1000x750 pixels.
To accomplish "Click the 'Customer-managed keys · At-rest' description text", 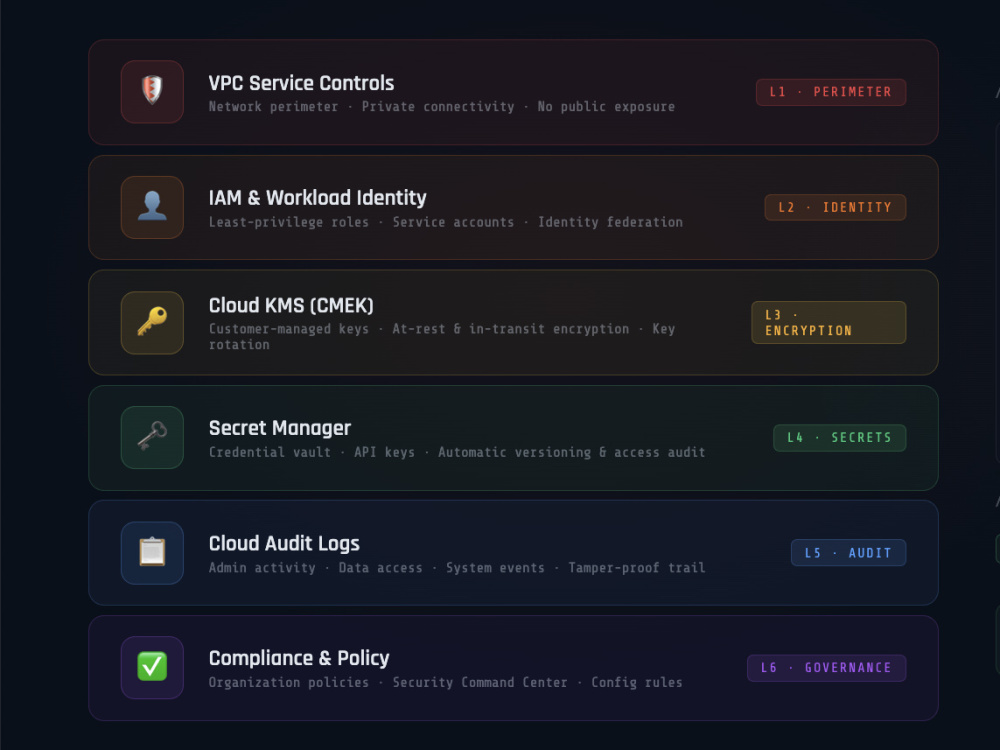I will coord(442,336).
